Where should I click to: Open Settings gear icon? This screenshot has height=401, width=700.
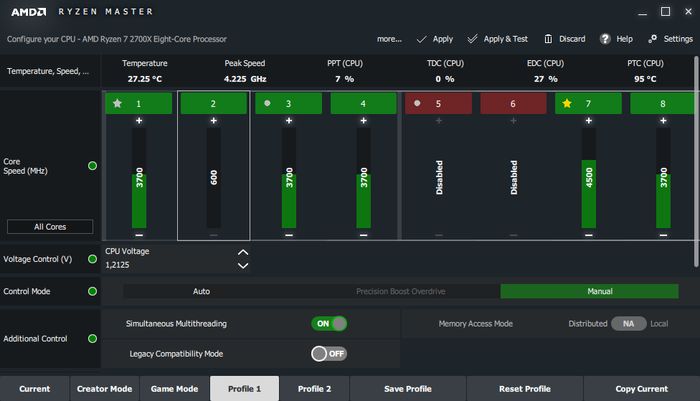pos(652,39)
